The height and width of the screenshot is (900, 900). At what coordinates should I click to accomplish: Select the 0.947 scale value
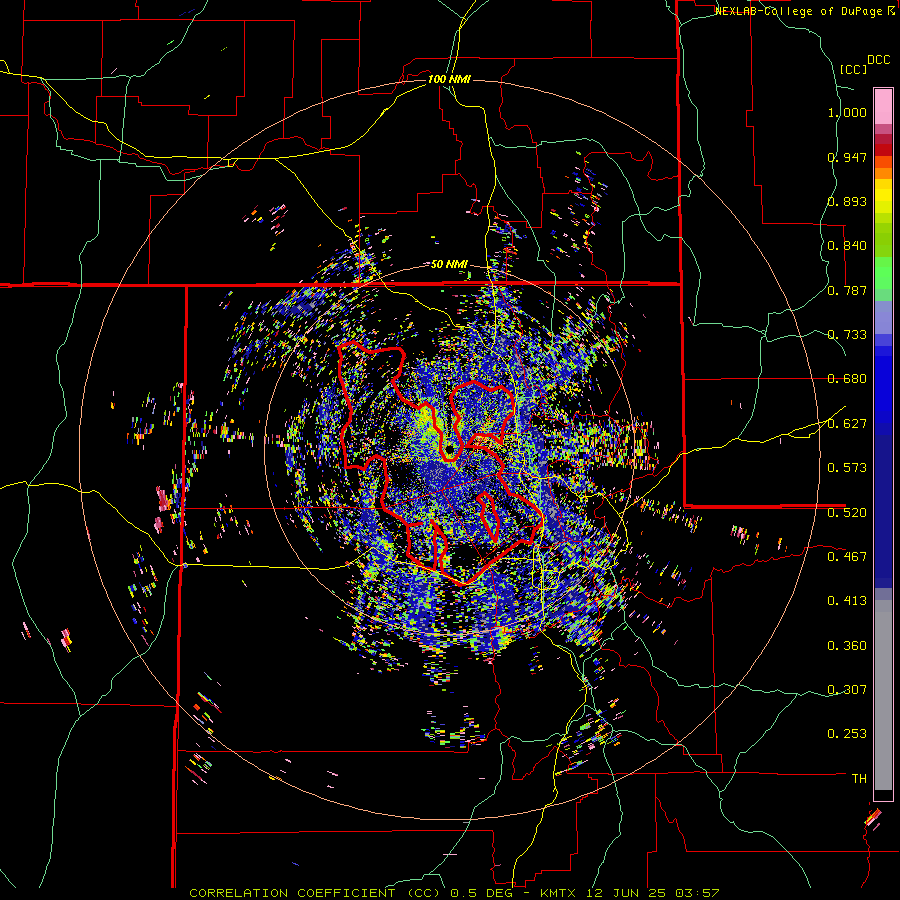847,157
